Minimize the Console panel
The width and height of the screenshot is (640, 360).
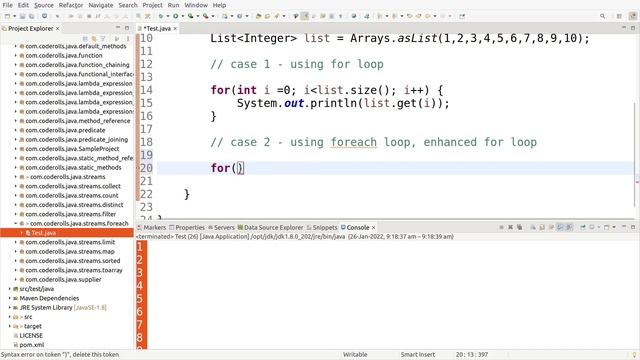click(624, 227)
